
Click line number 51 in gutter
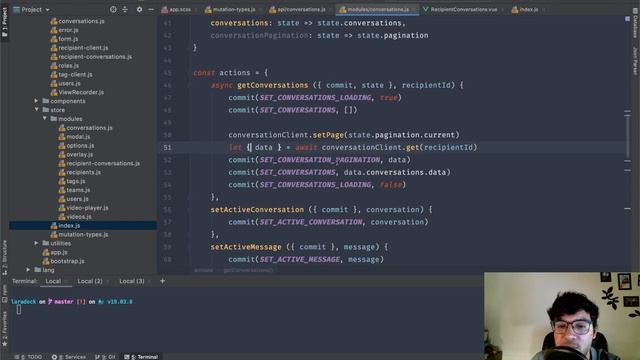click(x=167, y=147)
